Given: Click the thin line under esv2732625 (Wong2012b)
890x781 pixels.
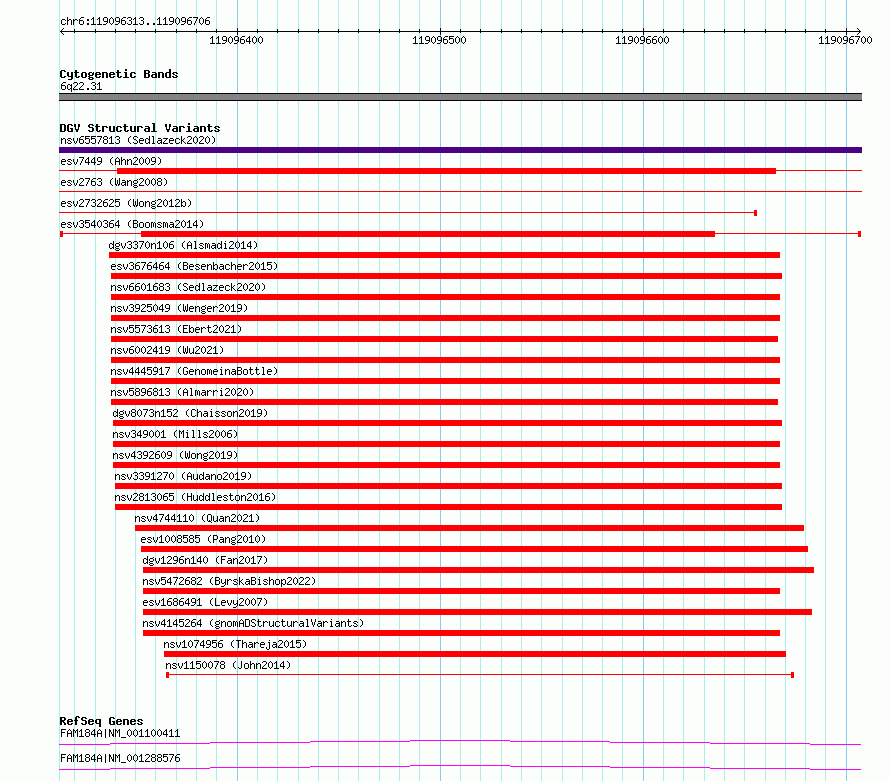Looking at the screenshot, I should (408, 213).
